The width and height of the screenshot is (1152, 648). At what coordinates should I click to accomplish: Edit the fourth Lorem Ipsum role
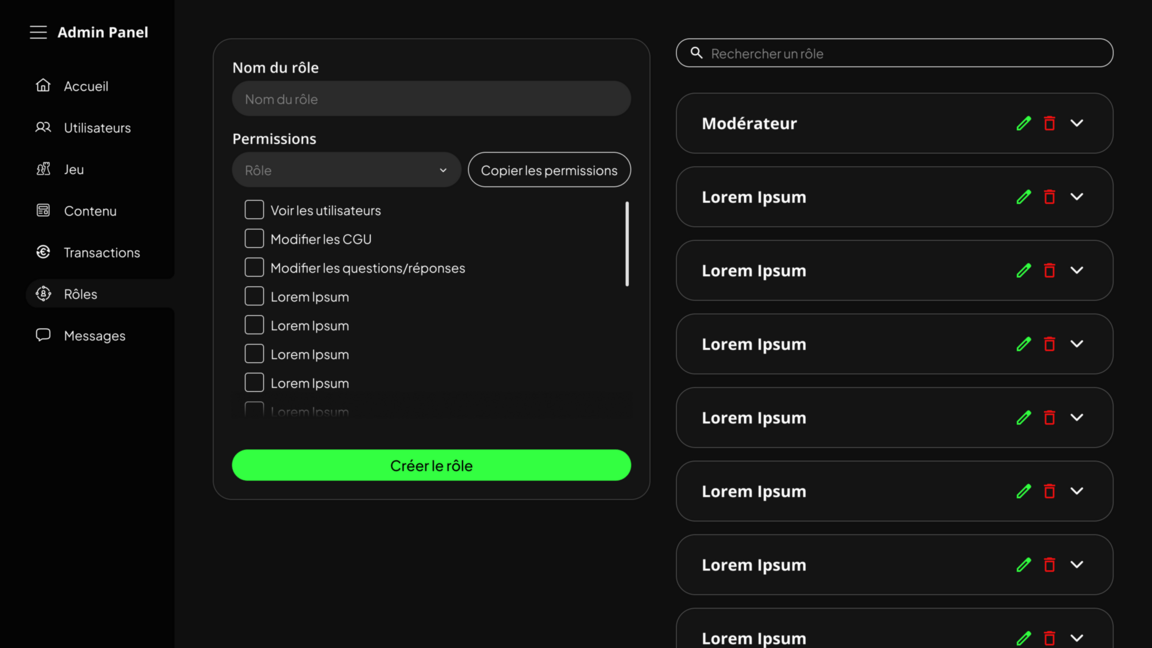click(1023, 417)
